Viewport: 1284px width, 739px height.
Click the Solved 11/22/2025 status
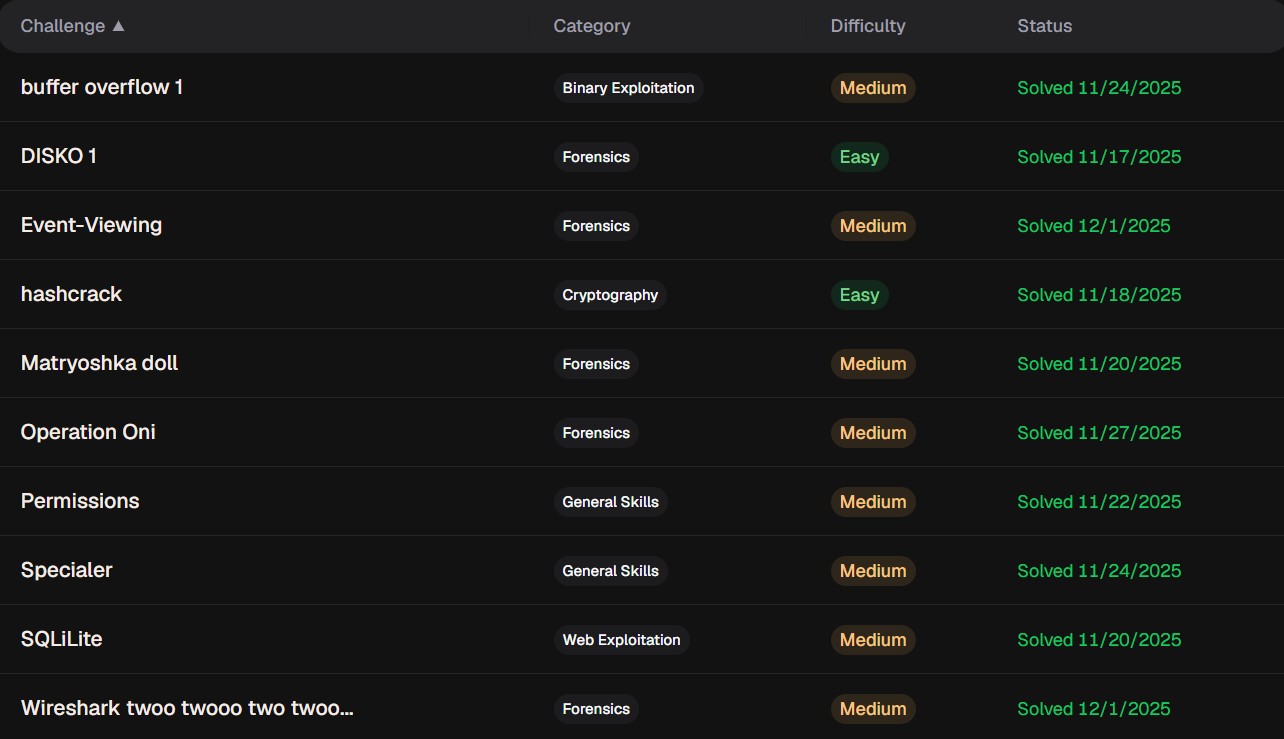1099,502
